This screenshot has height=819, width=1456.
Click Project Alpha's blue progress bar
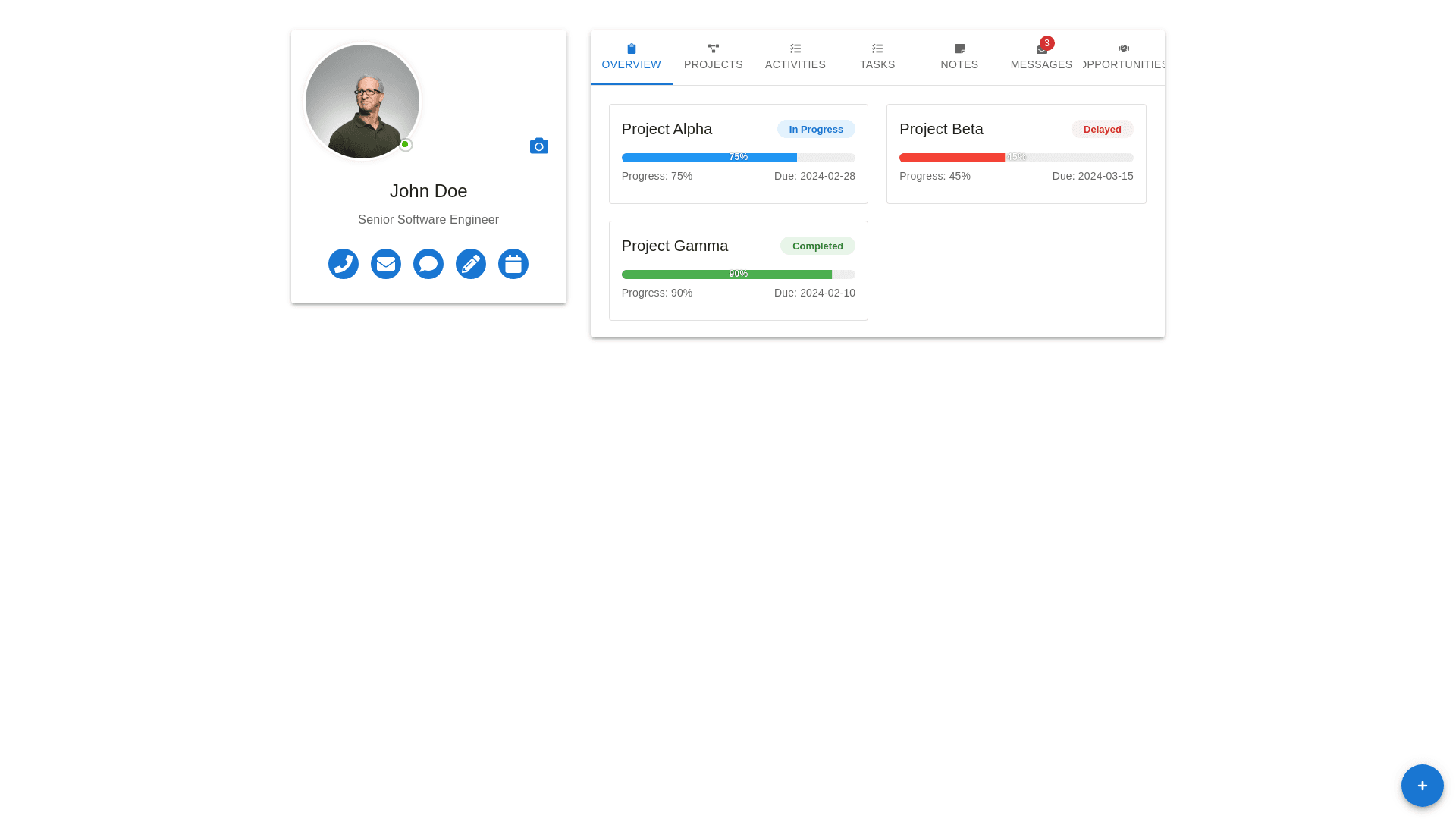(709, 158)
